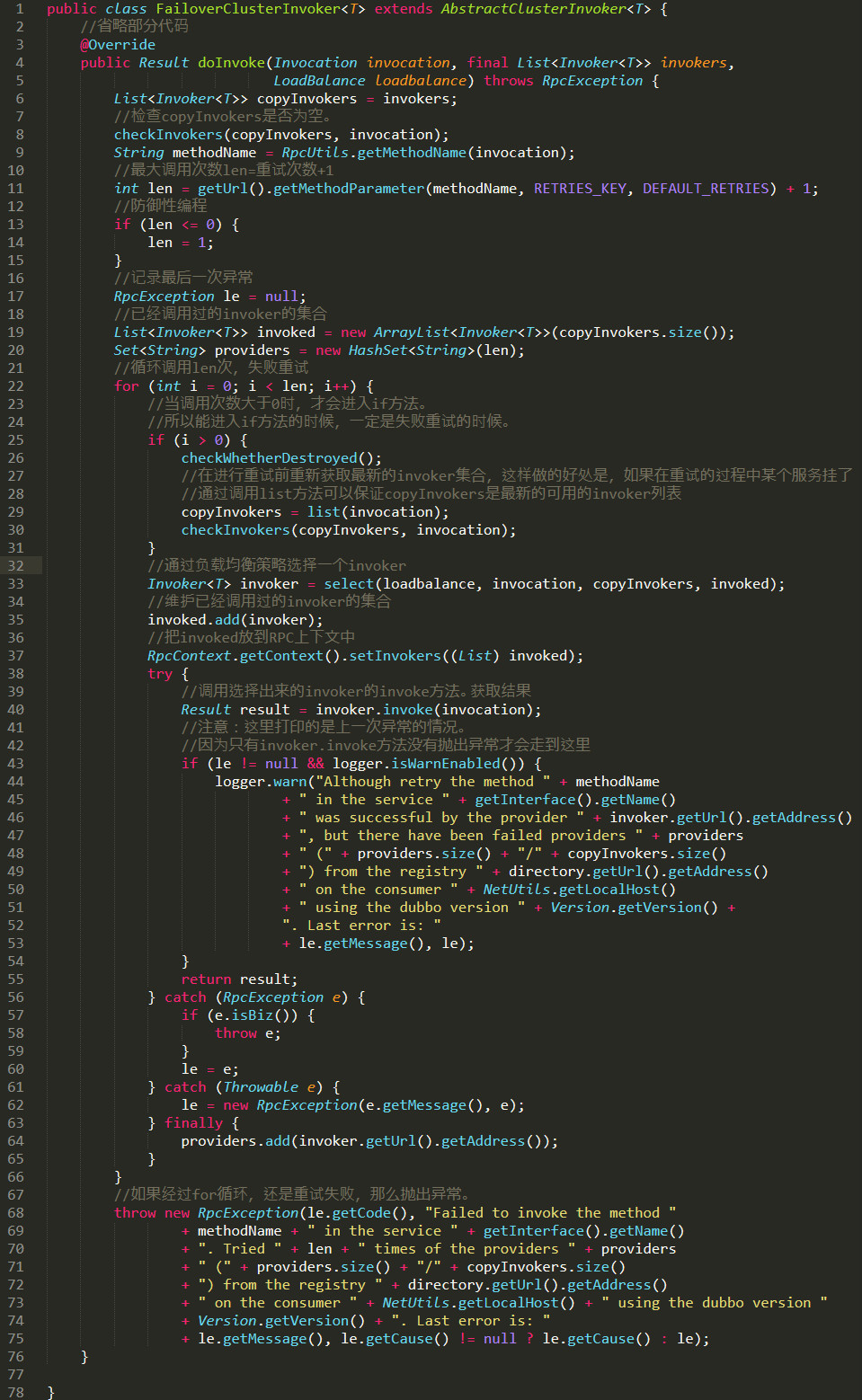Screen dimensions: 862x1400
Task: Click the invoker.invoke call
Action: click(x=374, y=710)
